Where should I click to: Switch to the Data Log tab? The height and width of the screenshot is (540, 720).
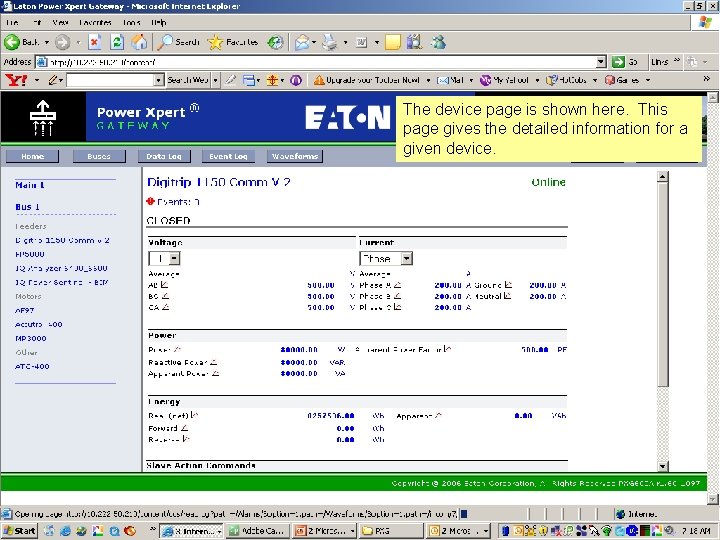[x=164, y=156]
